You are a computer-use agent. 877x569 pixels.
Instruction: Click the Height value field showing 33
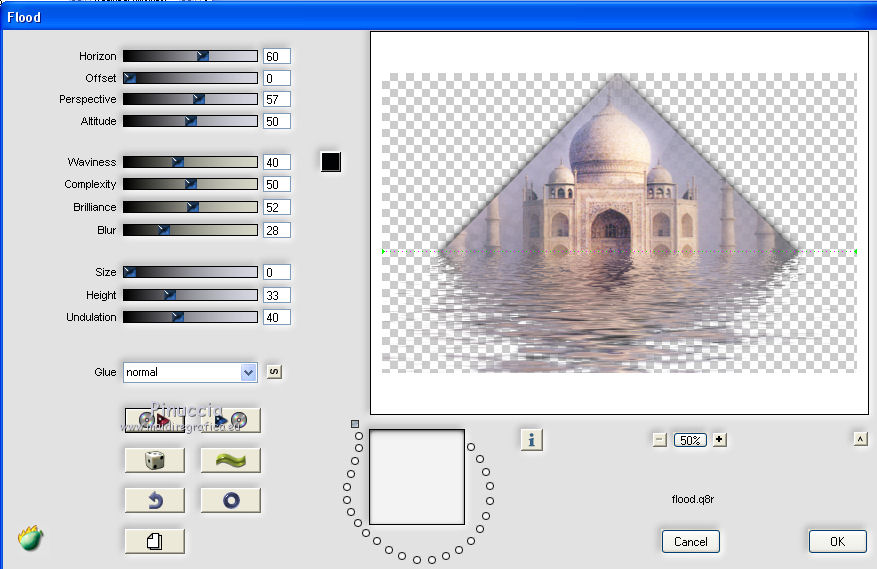click(277, 295)
